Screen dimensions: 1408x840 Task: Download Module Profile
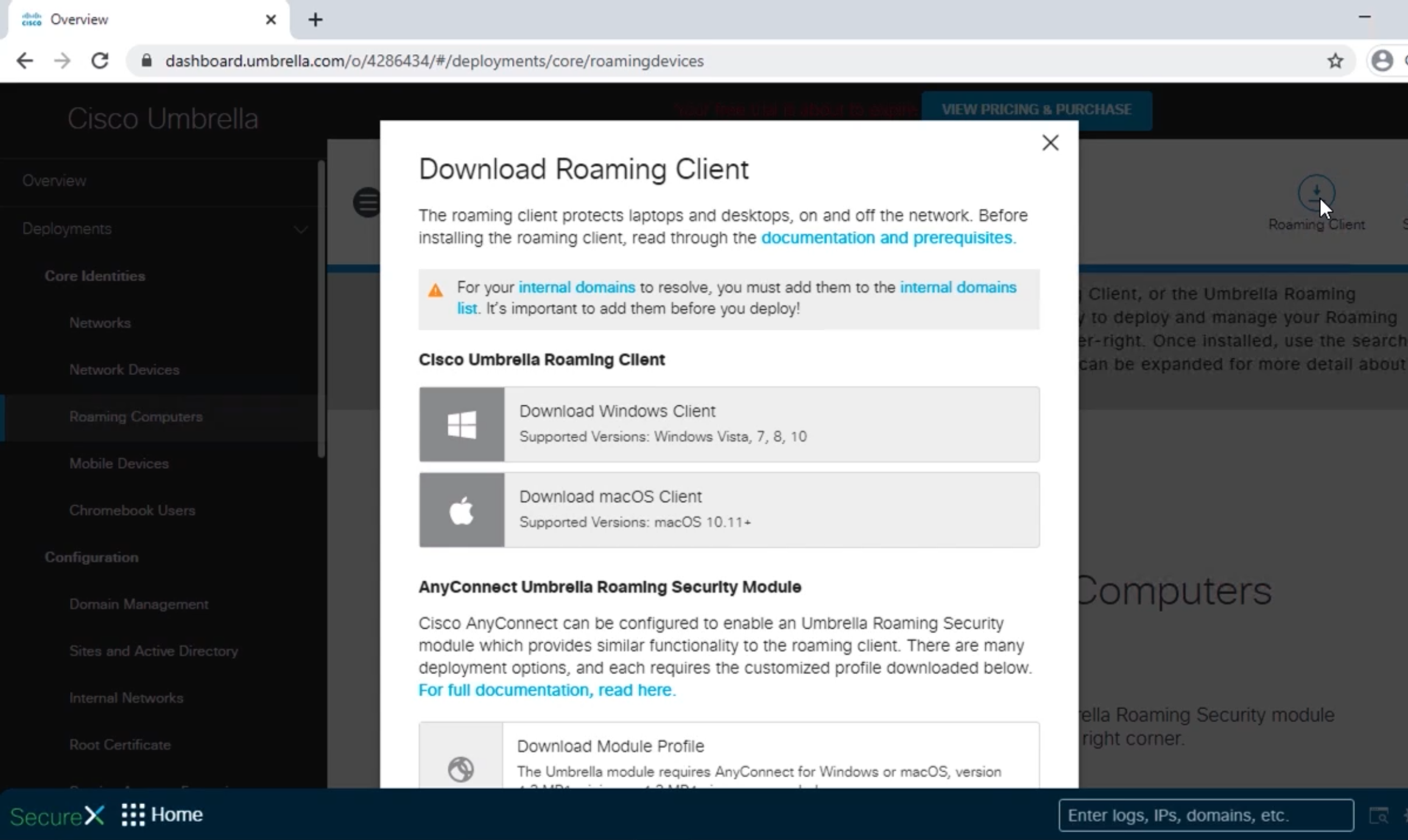729,755
